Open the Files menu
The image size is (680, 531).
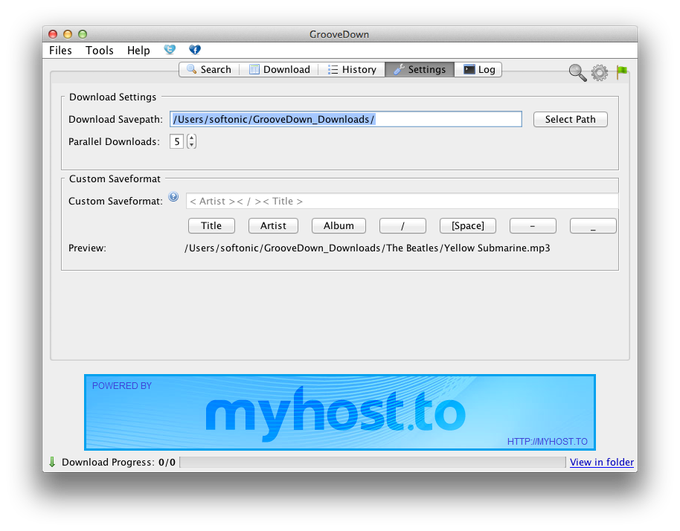[x=60, y=50]
